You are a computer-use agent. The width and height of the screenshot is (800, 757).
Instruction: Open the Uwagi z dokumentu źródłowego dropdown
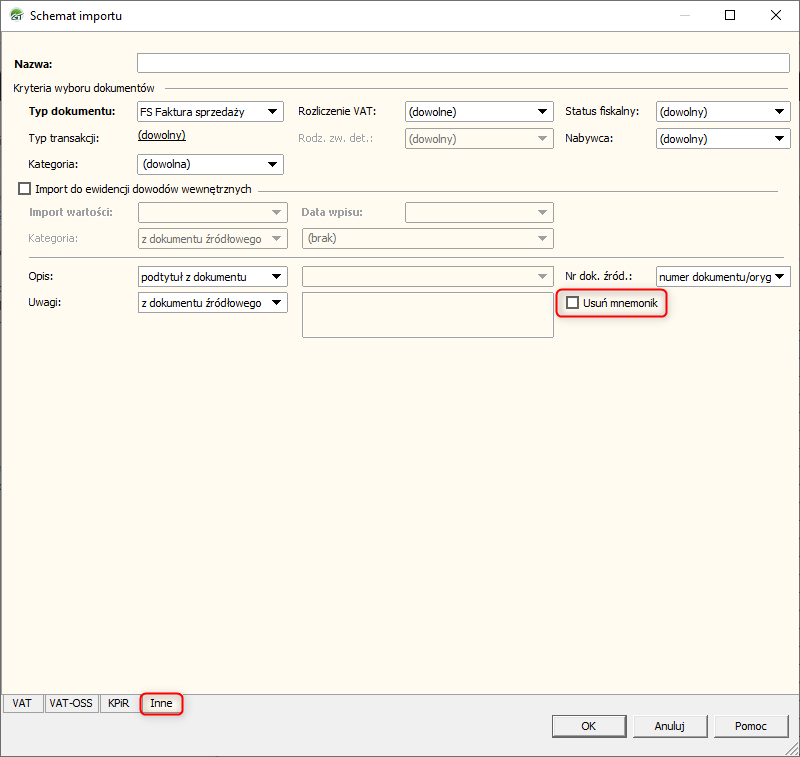(x=213, y=302)
